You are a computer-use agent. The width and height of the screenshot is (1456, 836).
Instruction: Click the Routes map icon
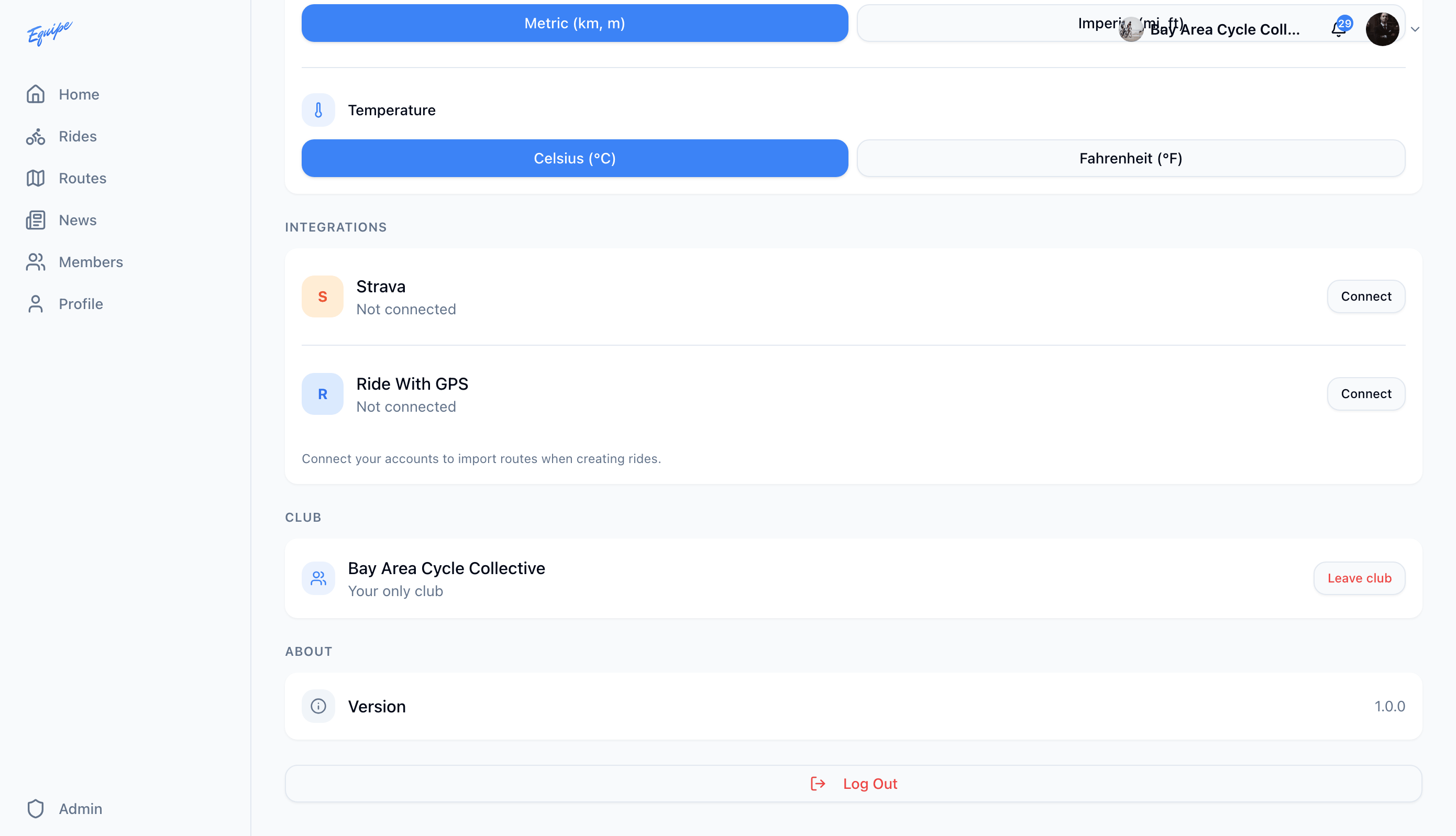click(36, 178)
